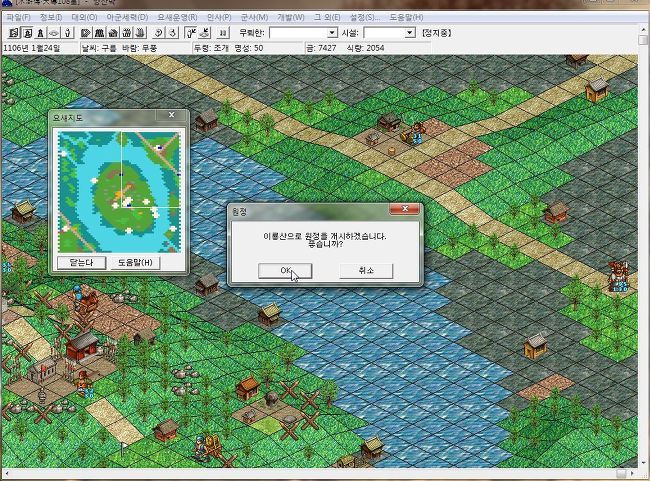Select the warrior unit beside the hut on the upper road
The image size is (650, 481).
pos(414,133)
